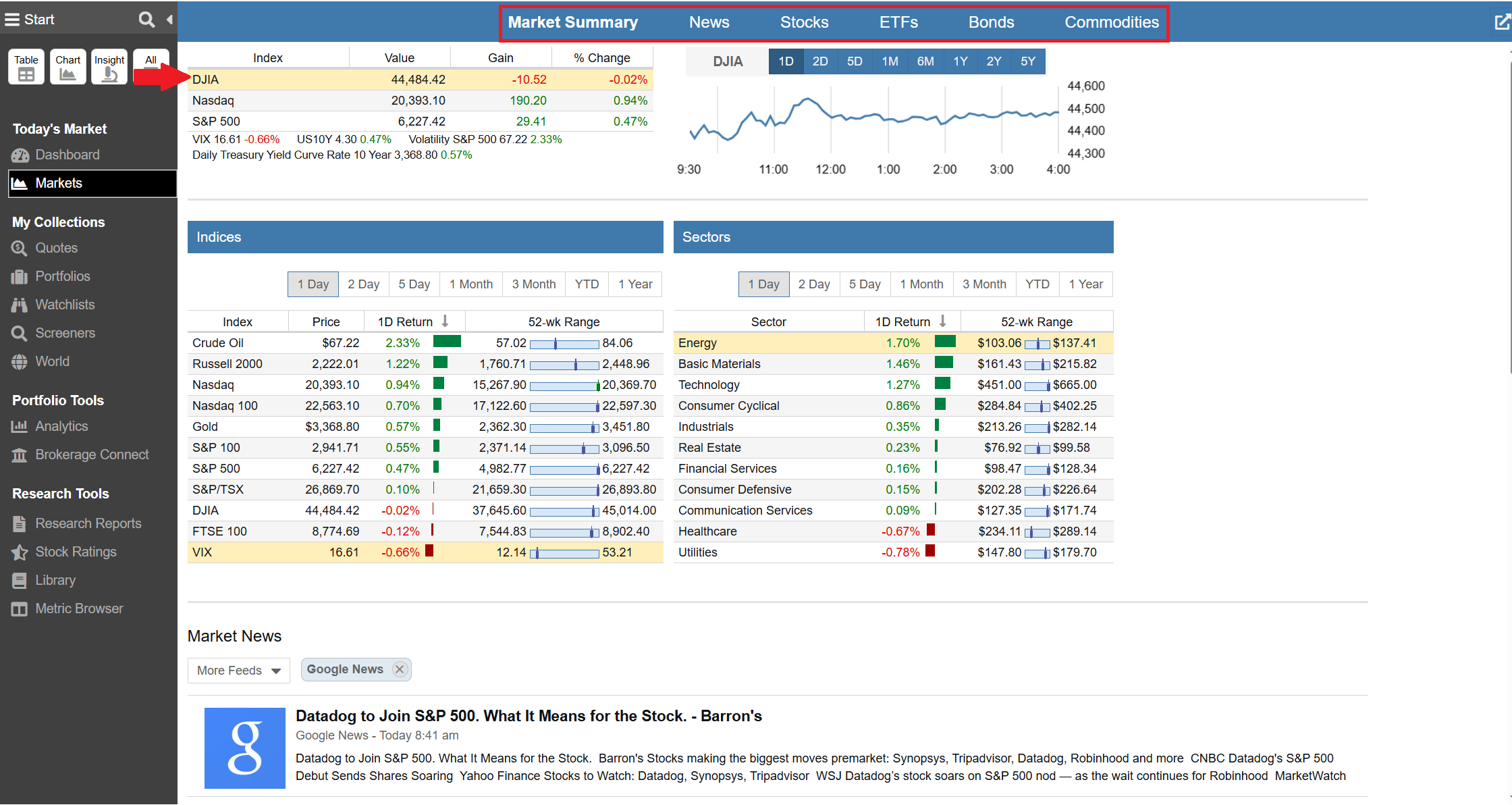
Task: Select the 6M range for the DJIA chart
Action: (x=925, y=61)
